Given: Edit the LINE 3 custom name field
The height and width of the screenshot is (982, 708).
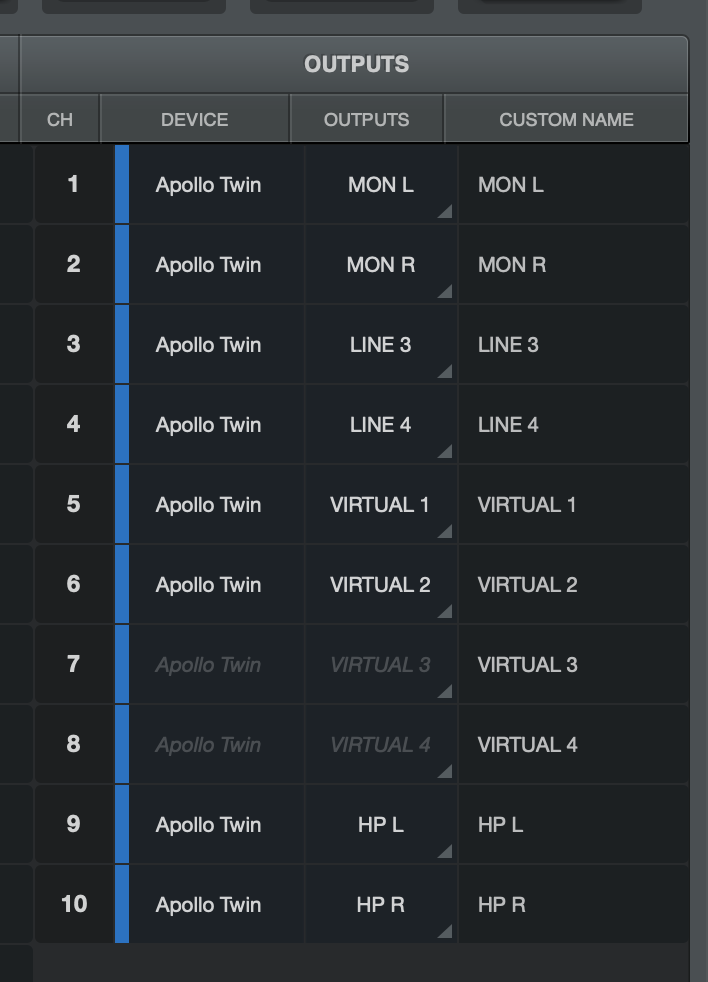Looking at the screenshot, I should pyautogui.click(x=573, y=344).
